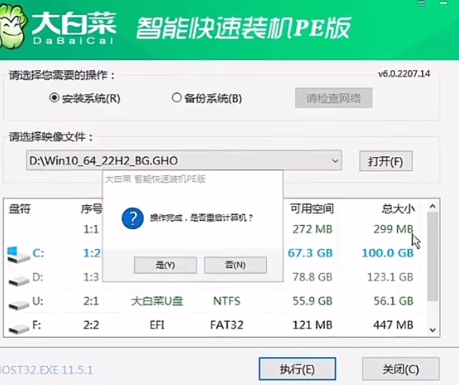Click 123.1 GB total size cell

390,277
